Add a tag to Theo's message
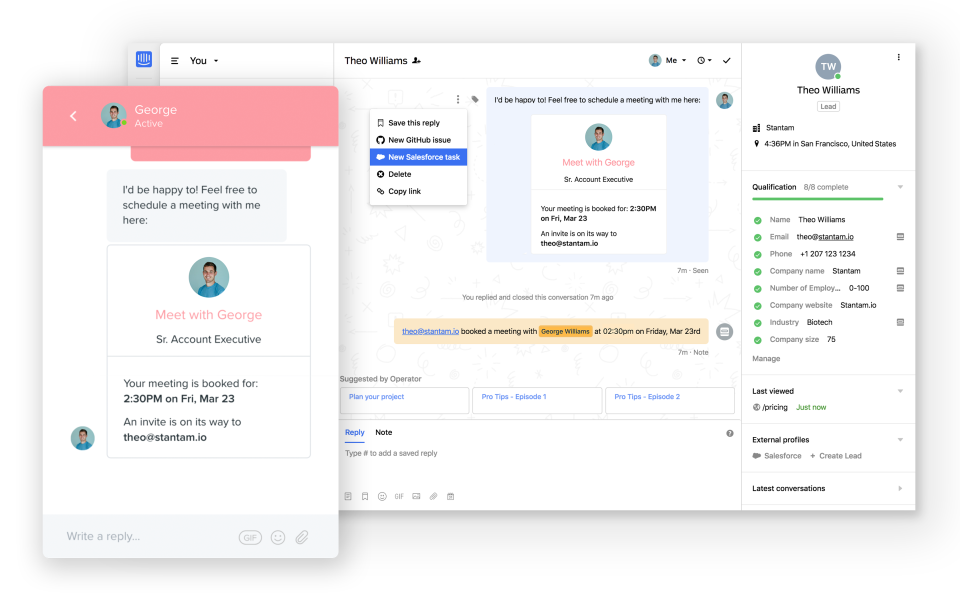Viewport: 960px width, 605px height. click(x=473, y=99)
